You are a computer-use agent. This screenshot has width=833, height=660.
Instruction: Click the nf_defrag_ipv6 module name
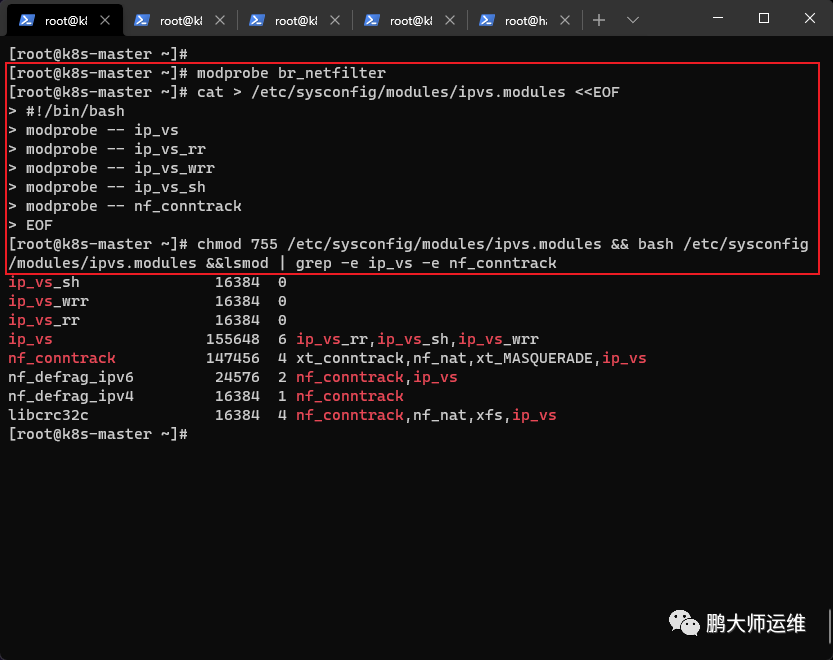(71, 378)
